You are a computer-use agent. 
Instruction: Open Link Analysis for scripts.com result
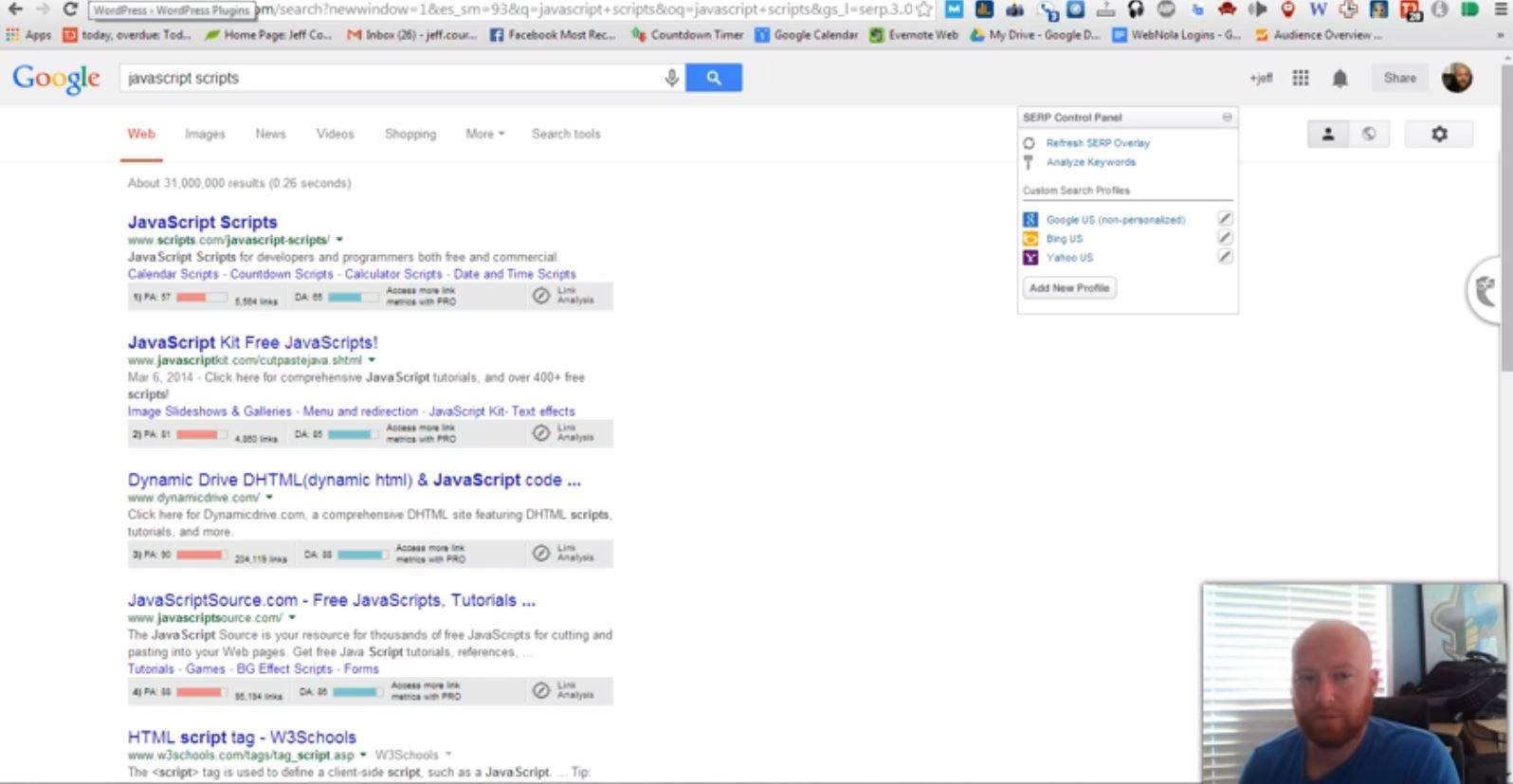tap(563, 297)
